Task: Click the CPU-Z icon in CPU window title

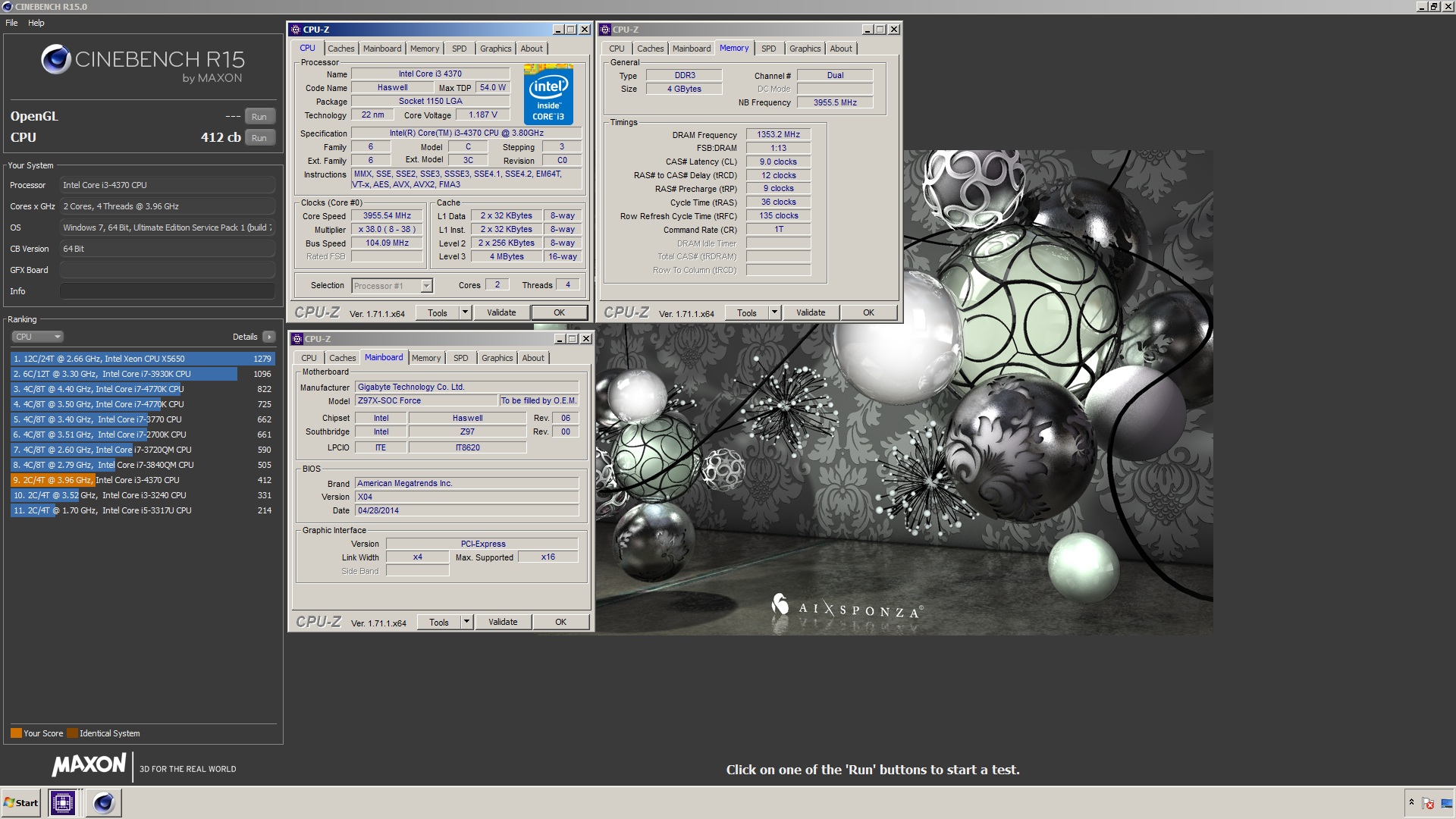Action: click(296, 30)
